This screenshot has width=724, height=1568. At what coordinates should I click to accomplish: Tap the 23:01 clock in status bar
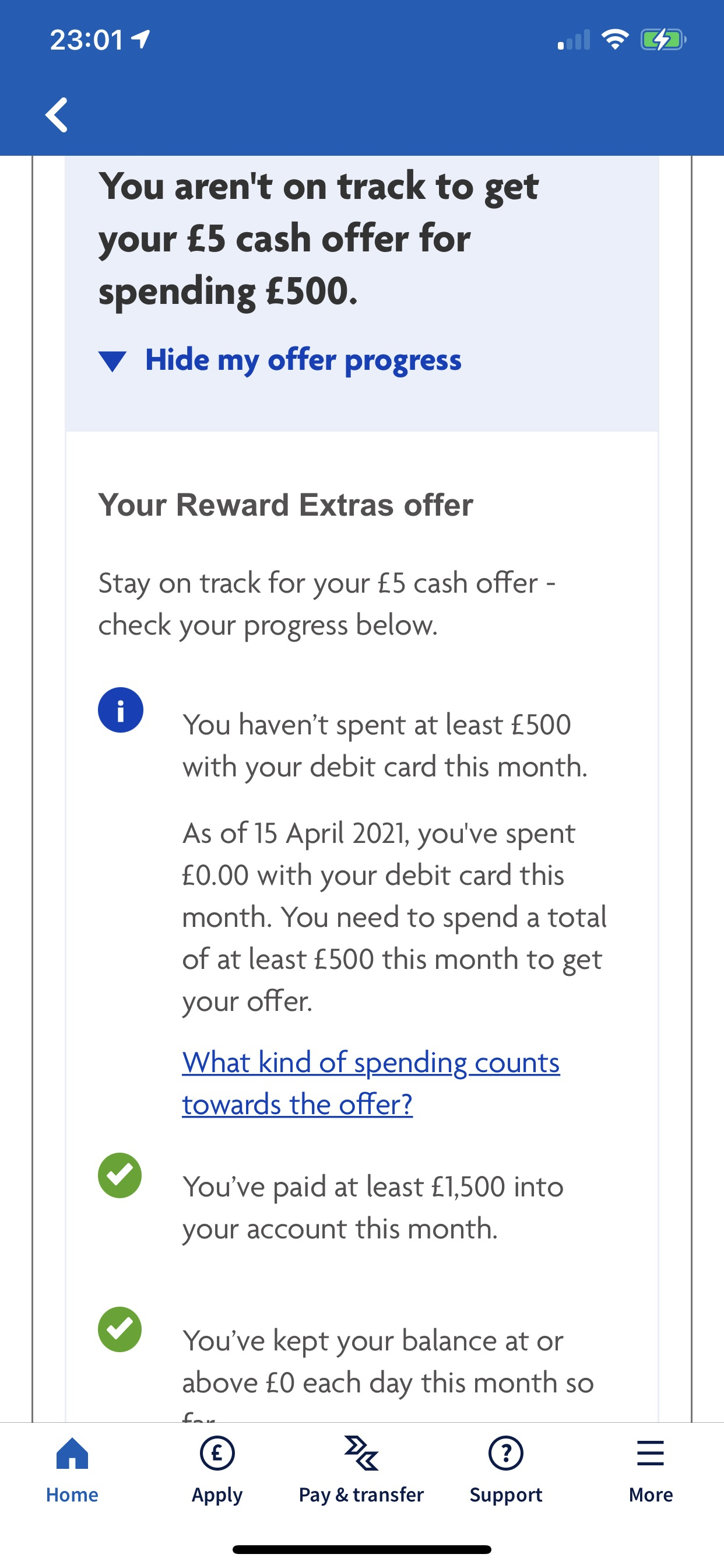click(87, 40)
